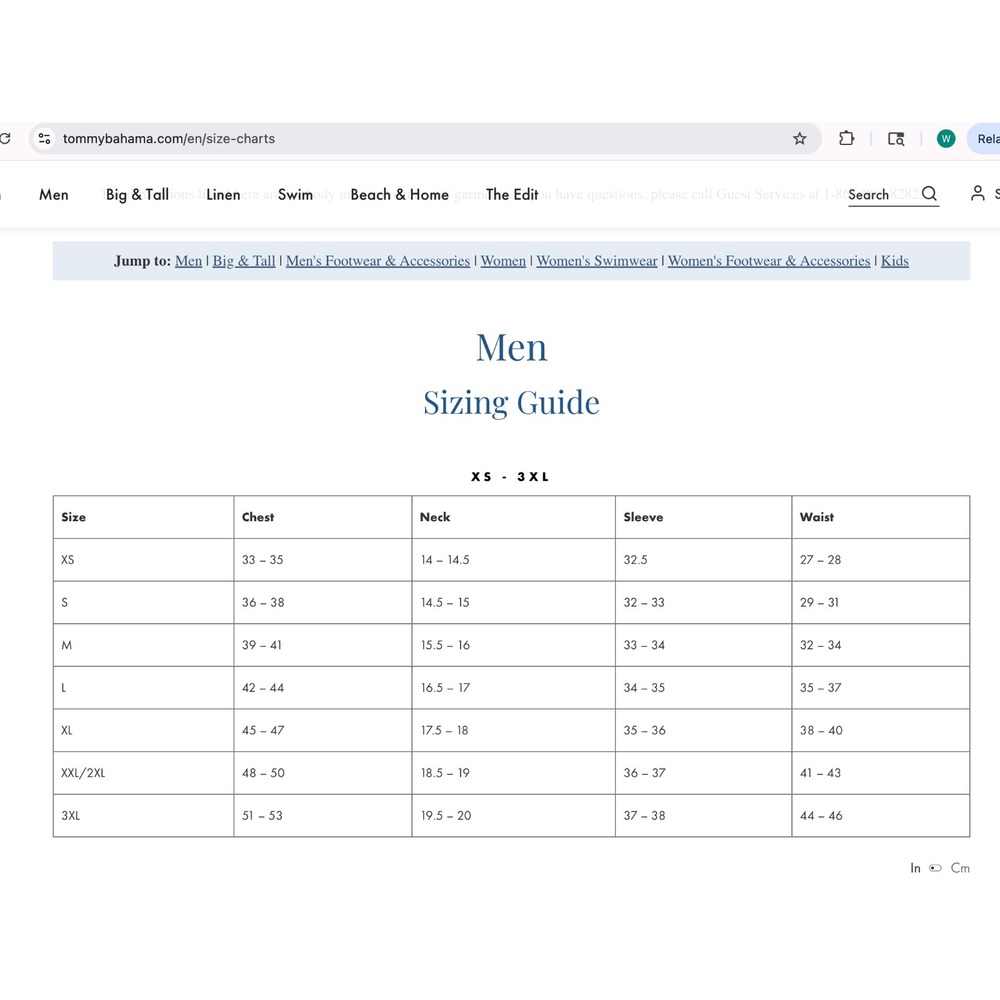Click the tommybahama.com address bar URL
This screenshot has height=1000, width=1000.
(x=169, y=138)
